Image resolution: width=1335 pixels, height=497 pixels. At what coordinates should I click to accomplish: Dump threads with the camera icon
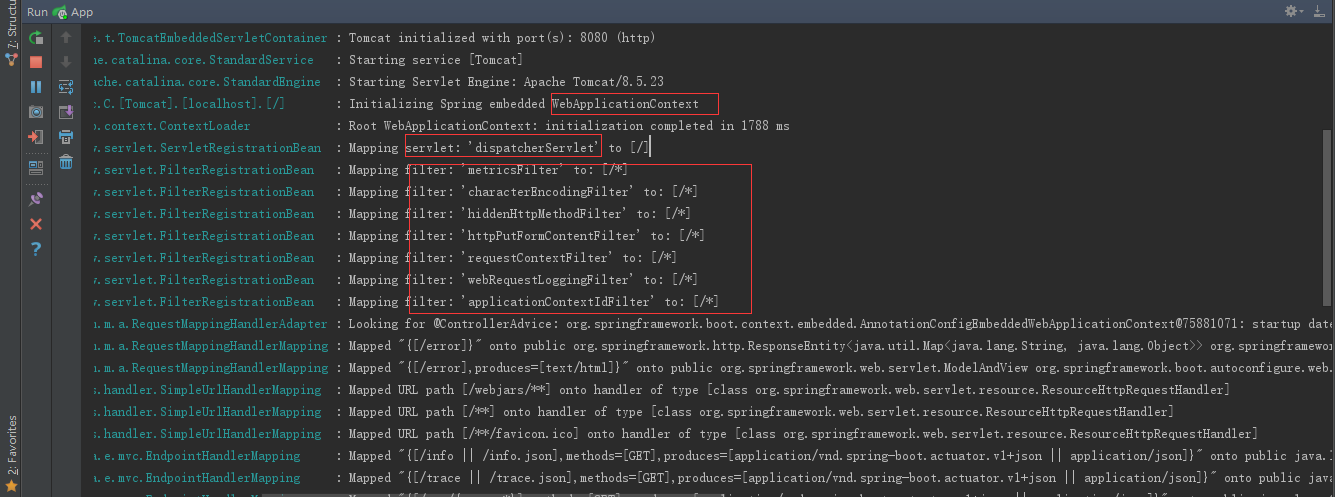tap(36, 112)
